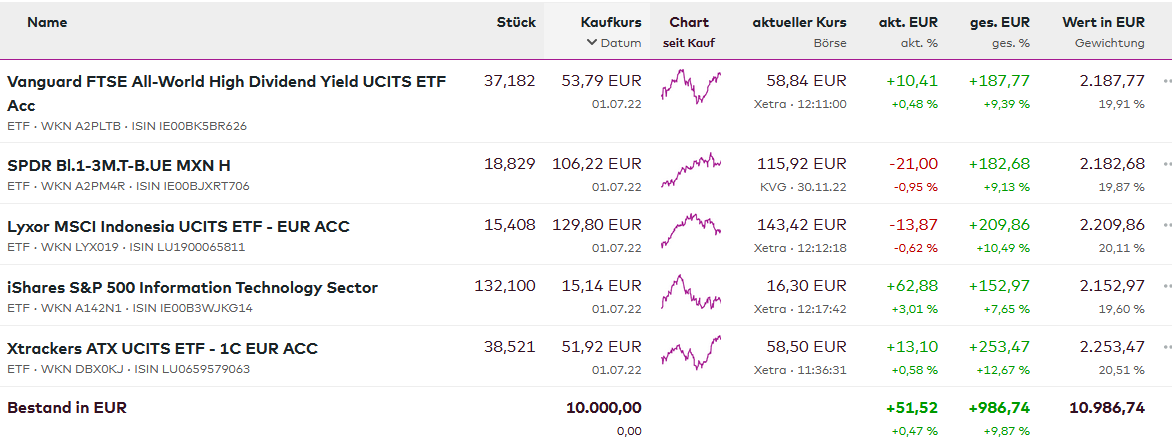1172x447 pixels.
Task: Click the Vanguard ETF sparkline chart
Action: pos(690,86)
